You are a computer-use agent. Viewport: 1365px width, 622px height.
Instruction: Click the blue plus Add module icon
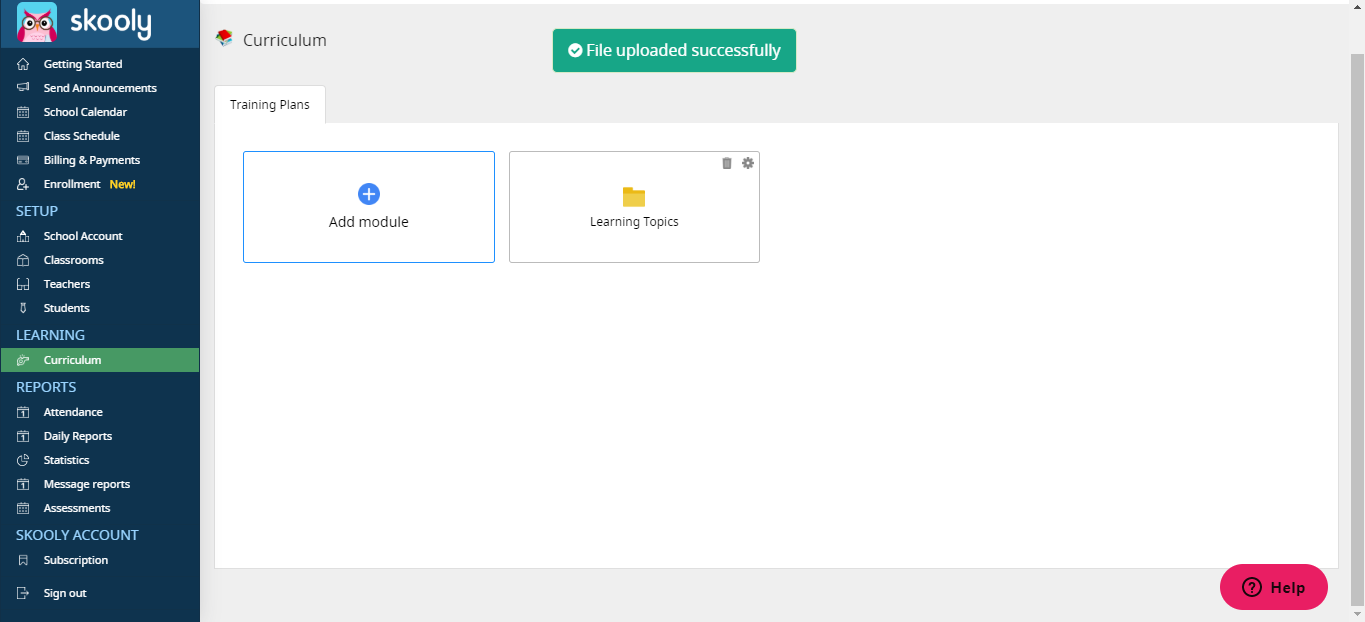coord(369,194)
